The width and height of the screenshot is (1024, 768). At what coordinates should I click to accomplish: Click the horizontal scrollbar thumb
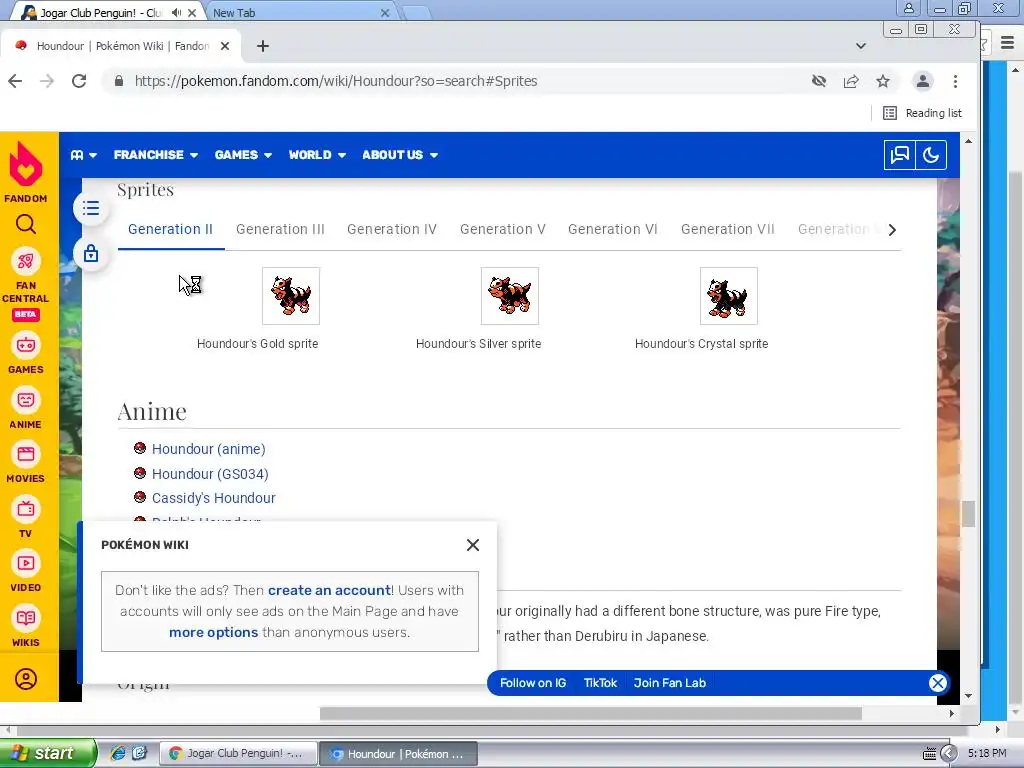590,714
